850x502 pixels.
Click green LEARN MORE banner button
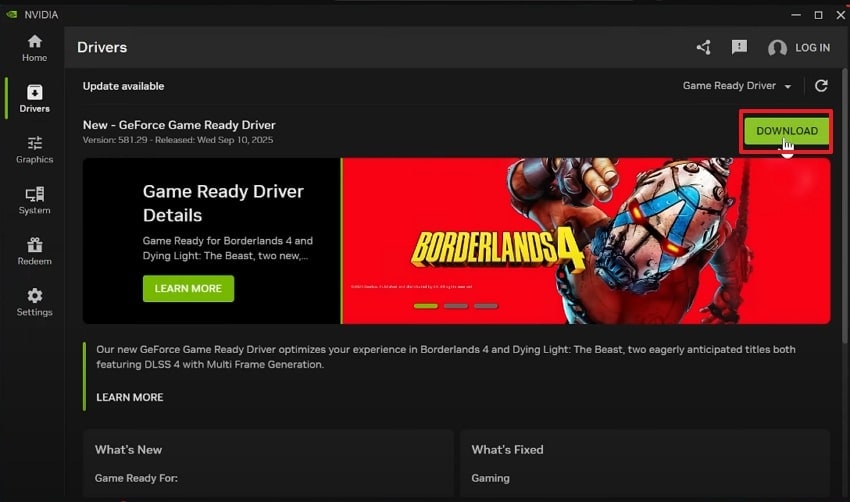tap(188, 288)
